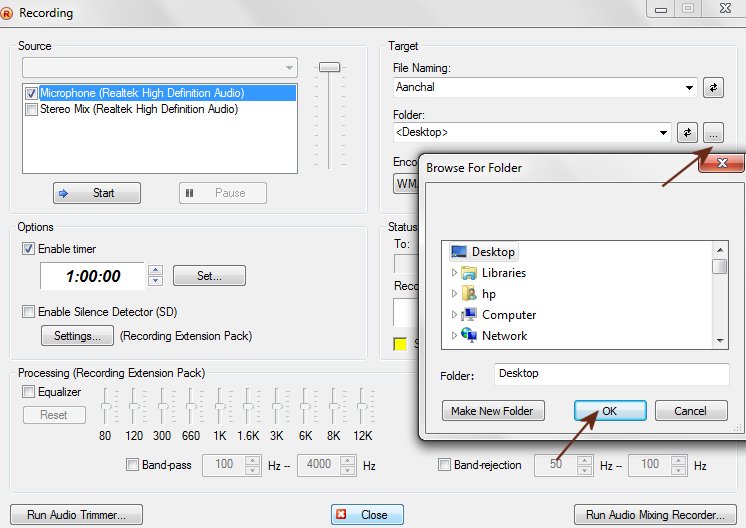
Task: Click the hp user folder icon
Action: (x=469, y=293)
